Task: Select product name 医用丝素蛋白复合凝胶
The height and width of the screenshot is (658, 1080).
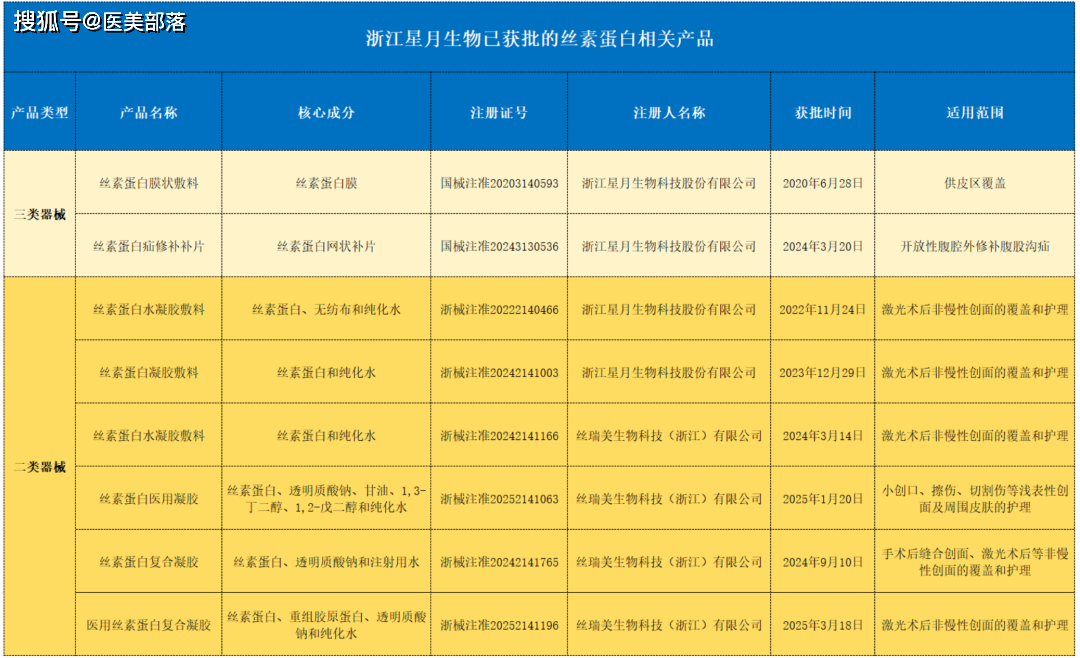Action: pos(149,625)
